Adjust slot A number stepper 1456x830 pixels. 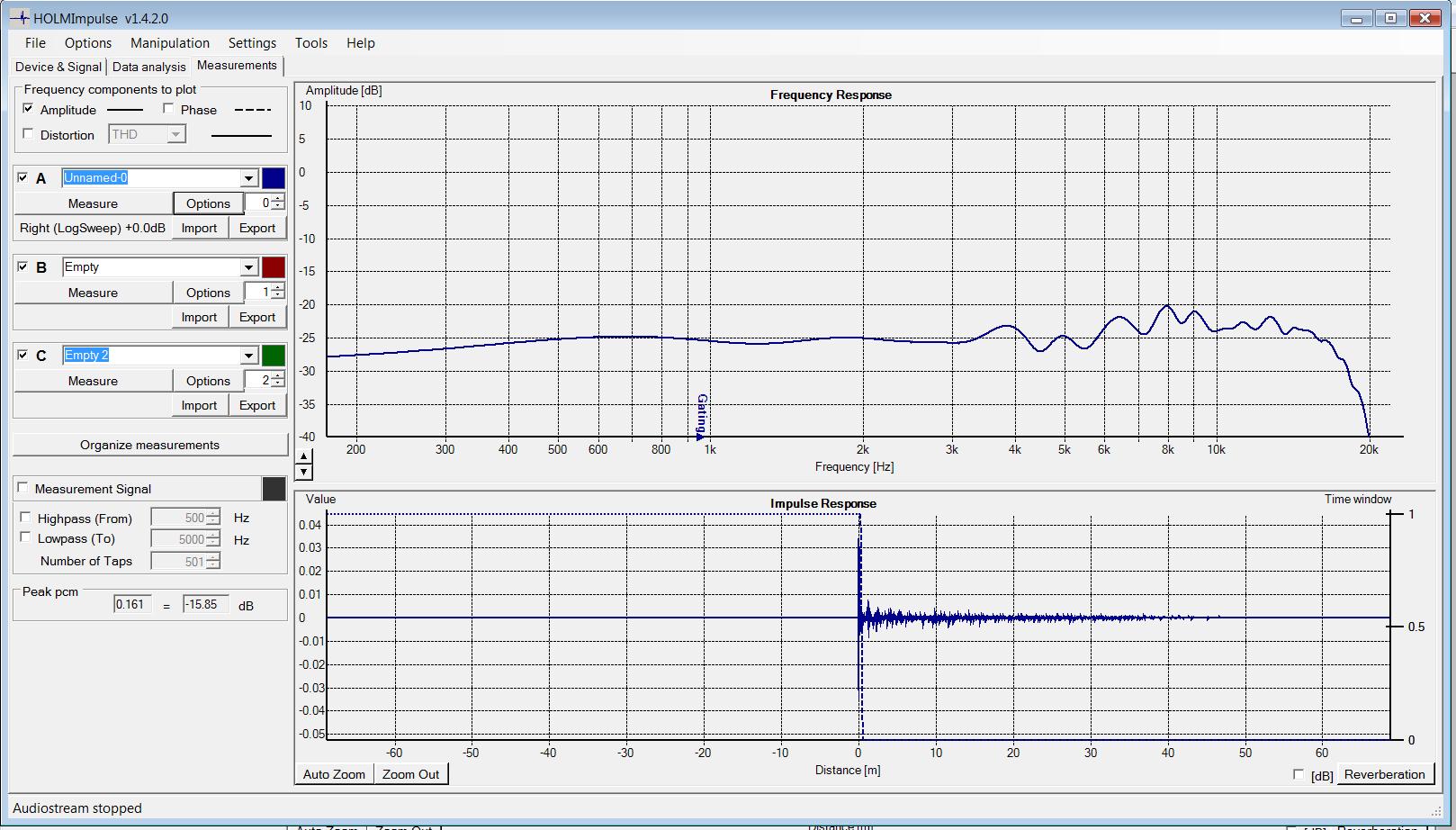279,203
